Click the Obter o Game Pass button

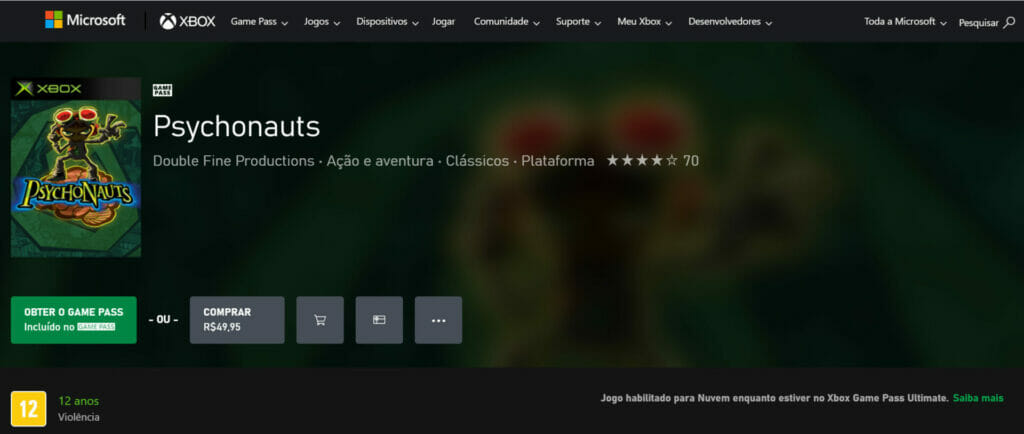coord(73,319)
